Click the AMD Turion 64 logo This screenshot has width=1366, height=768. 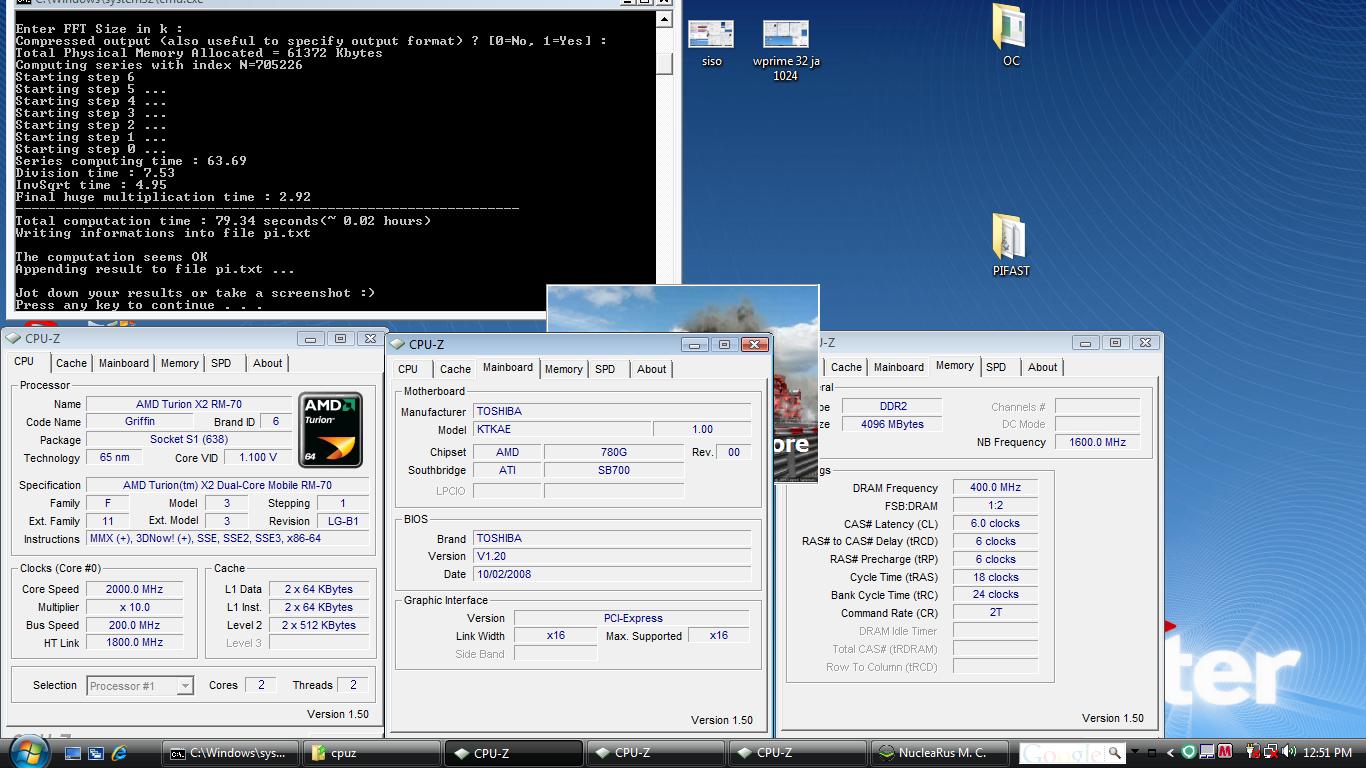tap(331, 430)
